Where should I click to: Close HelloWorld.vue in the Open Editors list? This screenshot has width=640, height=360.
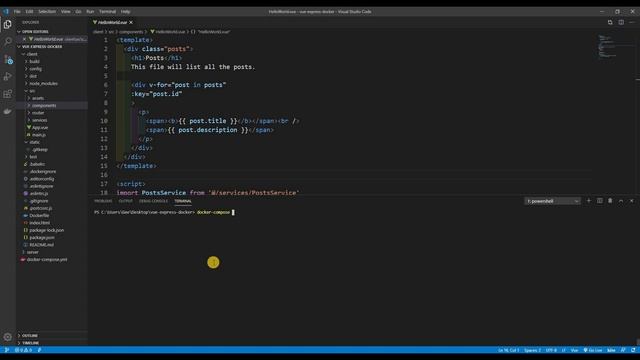24,39
